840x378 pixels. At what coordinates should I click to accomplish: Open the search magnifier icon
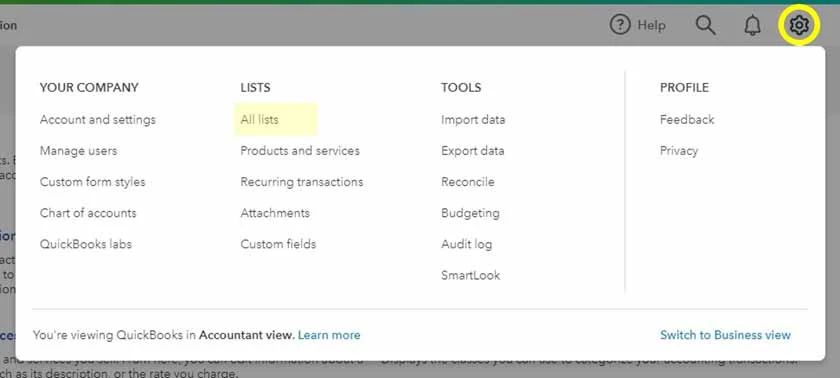tap(706, 25)
